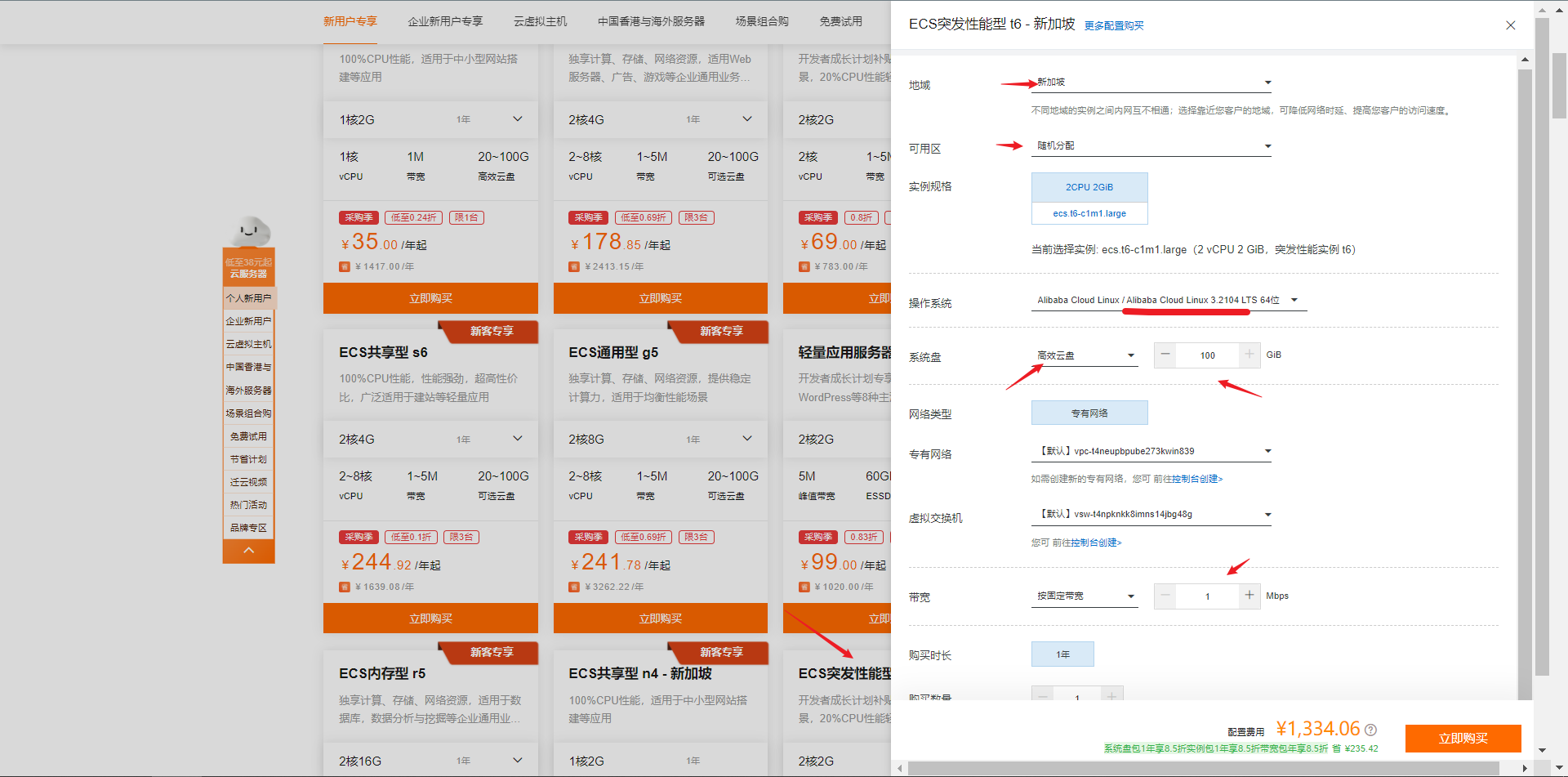Switch to the 新用户专享 tab
This screenshot has height=777, width=1568.
pos(350,21)
